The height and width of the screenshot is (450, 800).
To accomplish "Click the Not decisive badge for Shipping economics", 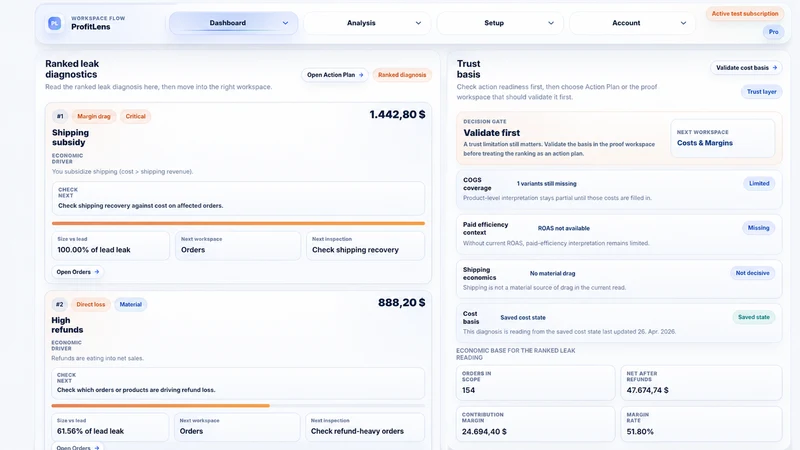I will point(752,273).
